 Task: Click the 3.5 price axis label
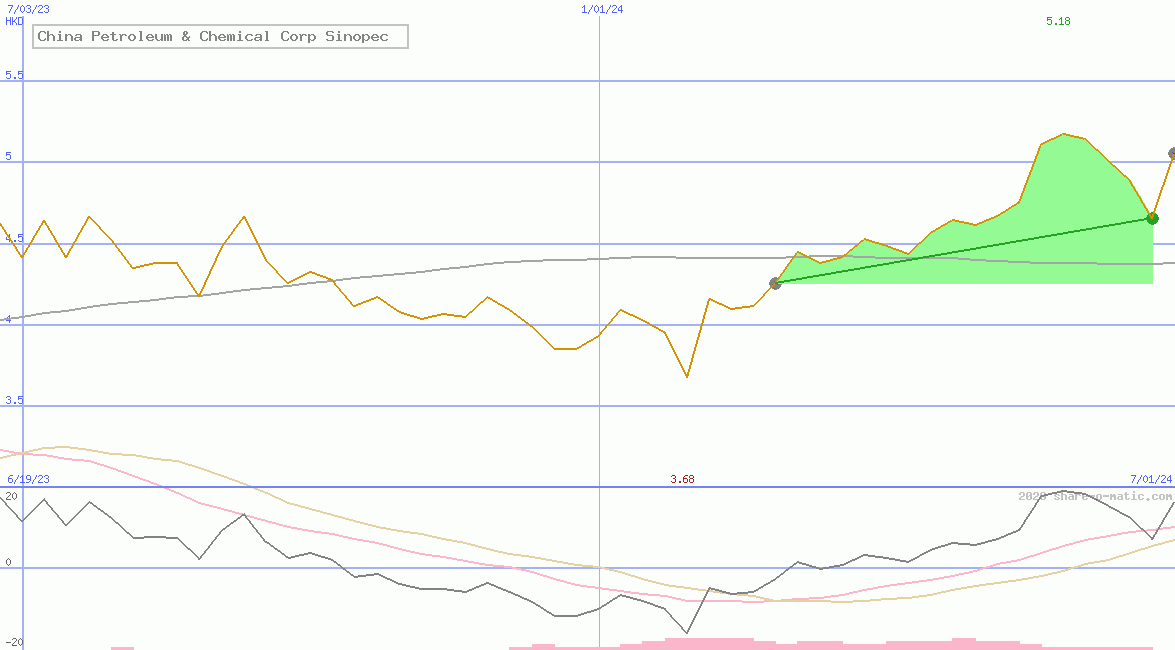coord(14,400)
